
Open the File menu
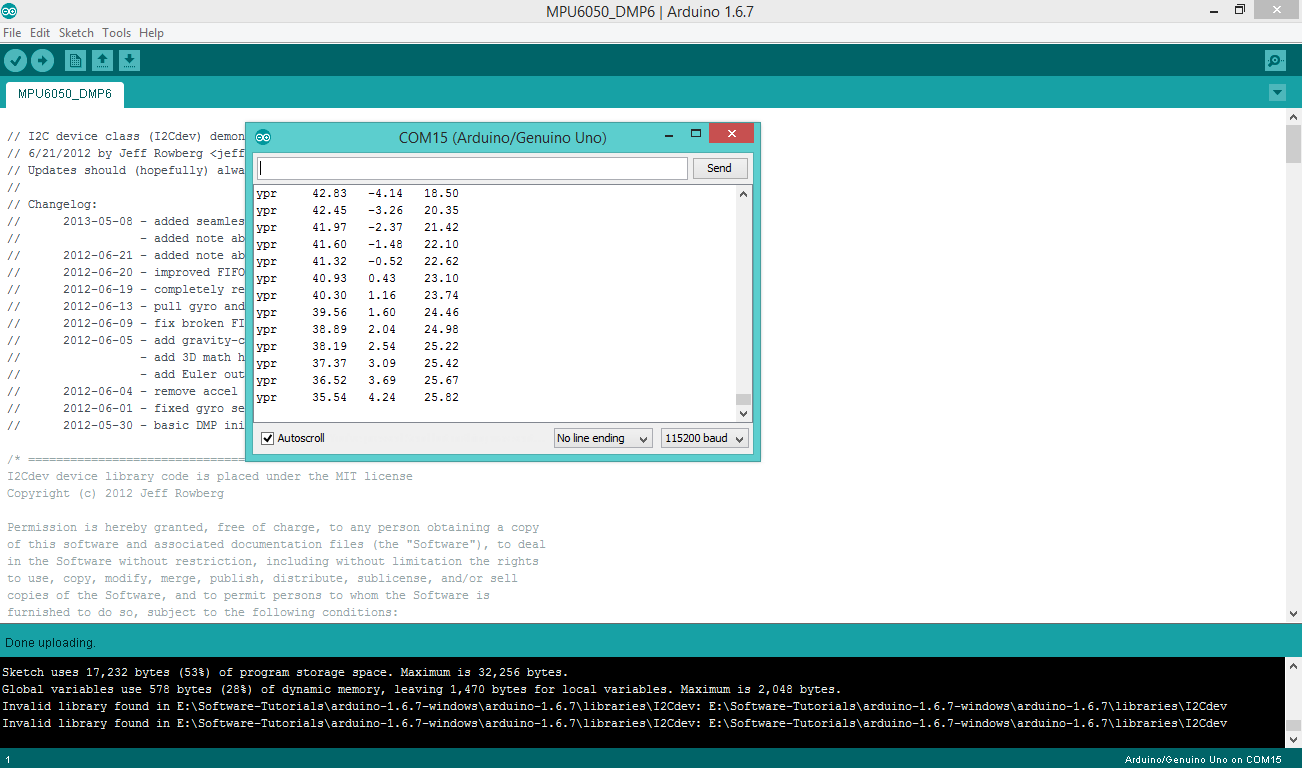tap(12, 33)
